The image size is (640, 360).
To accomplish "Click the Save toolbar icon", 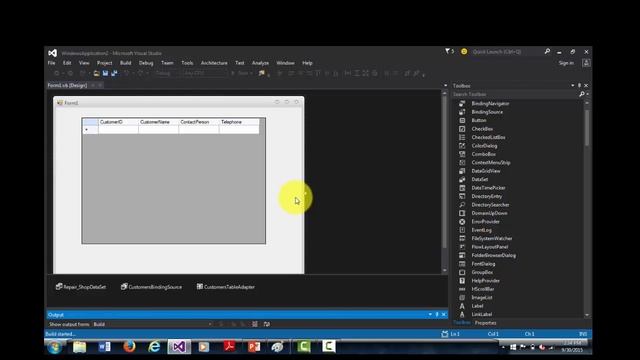I will pos(105,73).
